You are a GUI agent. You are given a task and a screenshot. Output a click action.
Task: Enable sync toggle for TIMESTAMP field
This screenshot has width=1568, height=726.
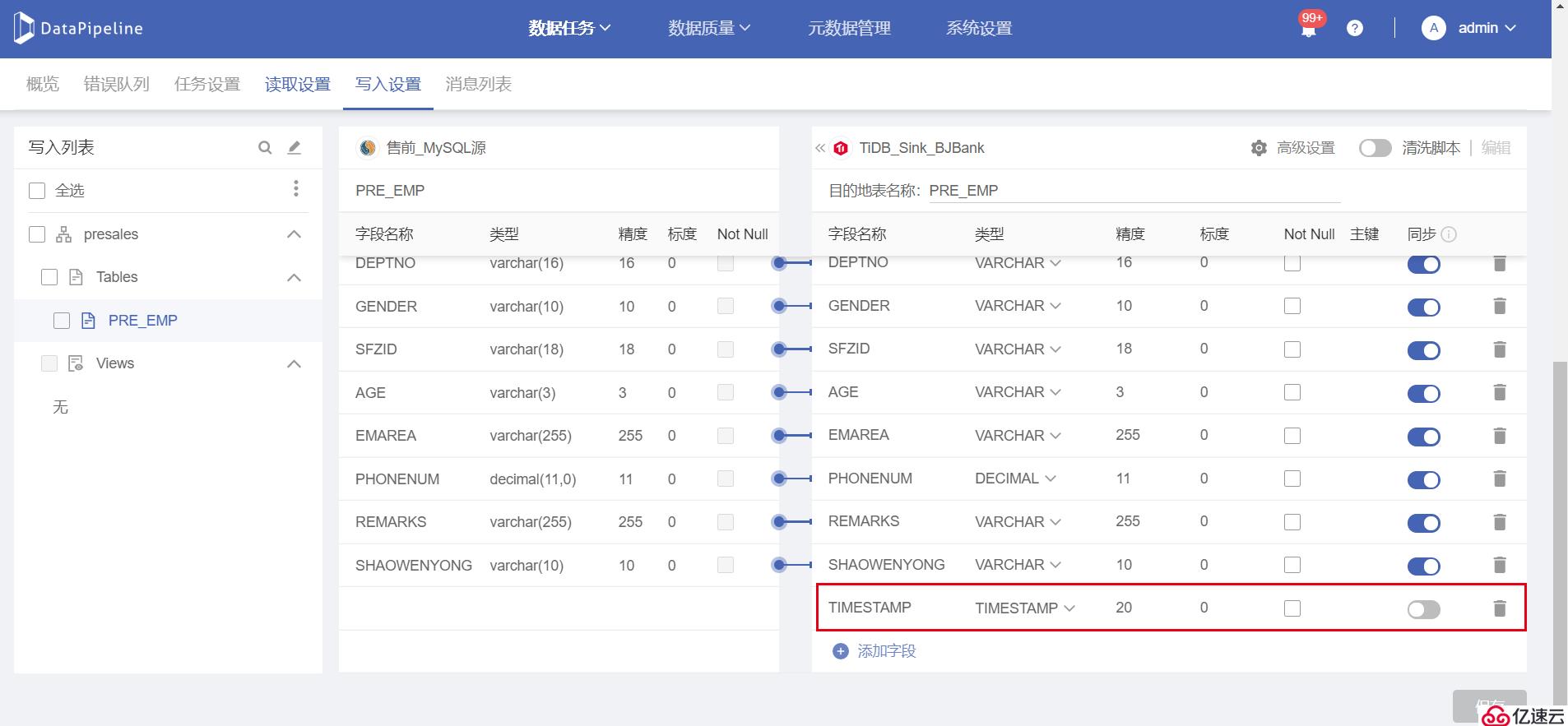pos(1424,609)
